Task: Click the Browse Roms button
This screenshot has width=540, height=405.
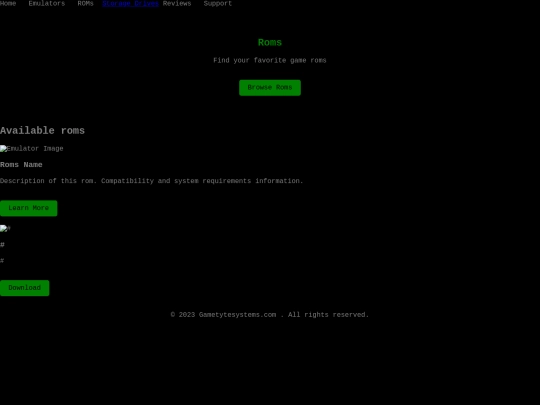Action: coord(270,88)
